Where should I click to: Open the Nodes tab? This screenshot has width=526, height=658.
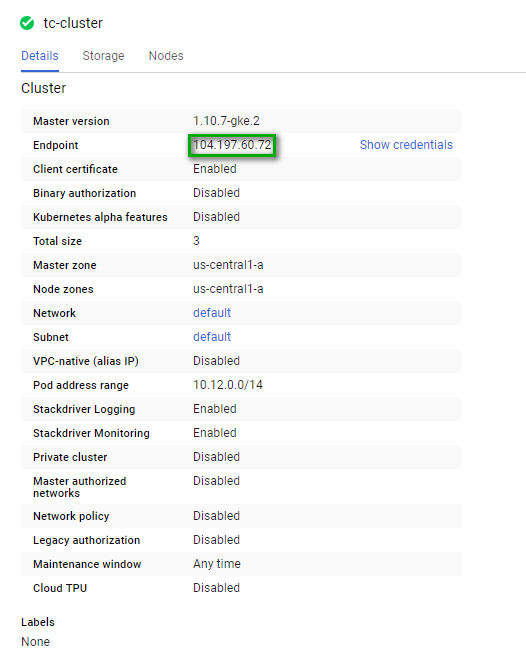pyautogui.click(x=166, y=56)
